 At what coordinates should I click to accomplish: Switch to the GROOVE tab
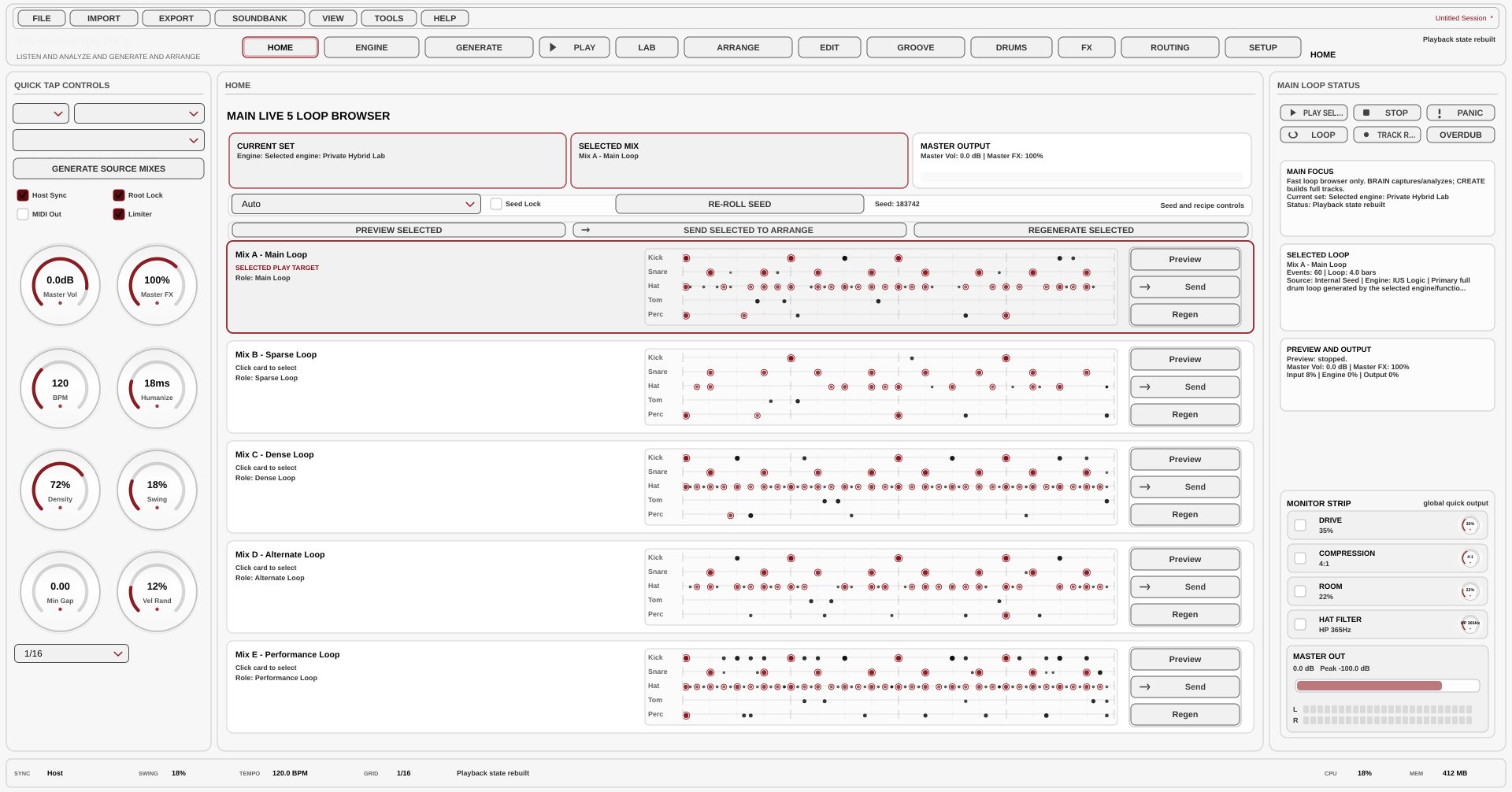coord(916,47)
